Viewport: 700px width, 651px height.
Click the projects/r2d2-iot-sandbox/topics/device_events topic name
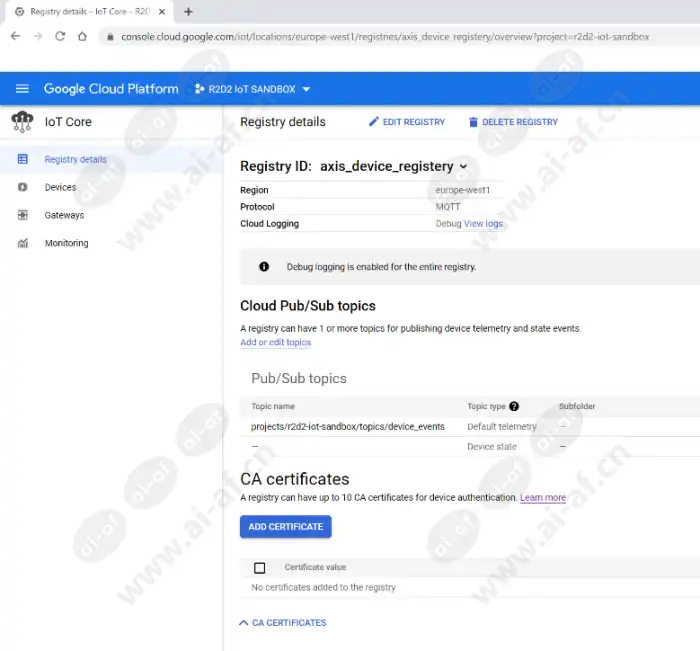(348, 426)
